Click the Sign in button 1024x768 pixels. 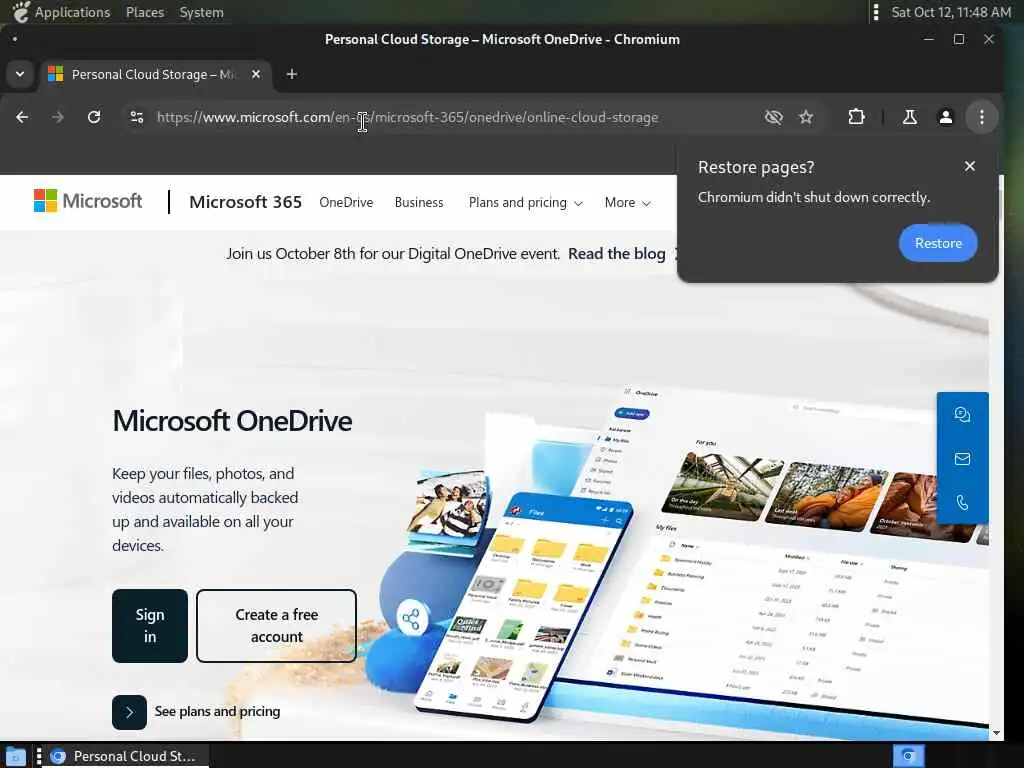coord(150,626)
